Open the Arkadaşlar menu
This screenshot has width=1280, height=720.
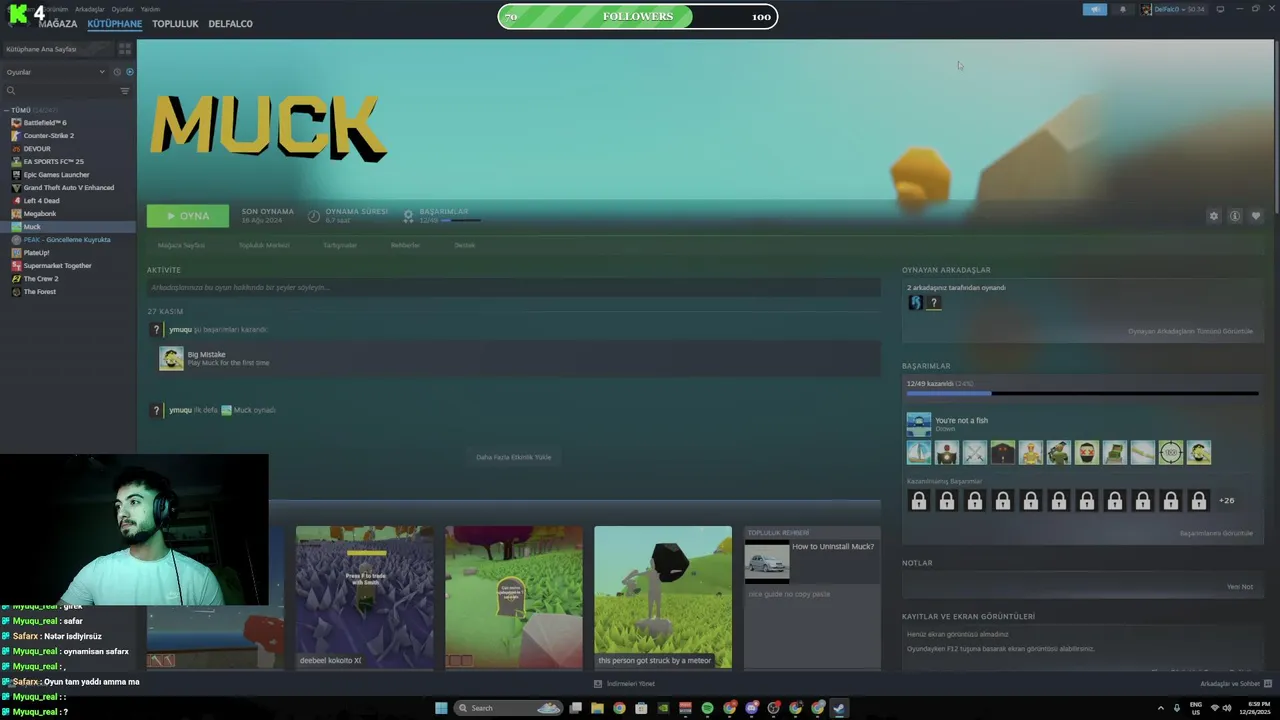(x=90, y=9)
